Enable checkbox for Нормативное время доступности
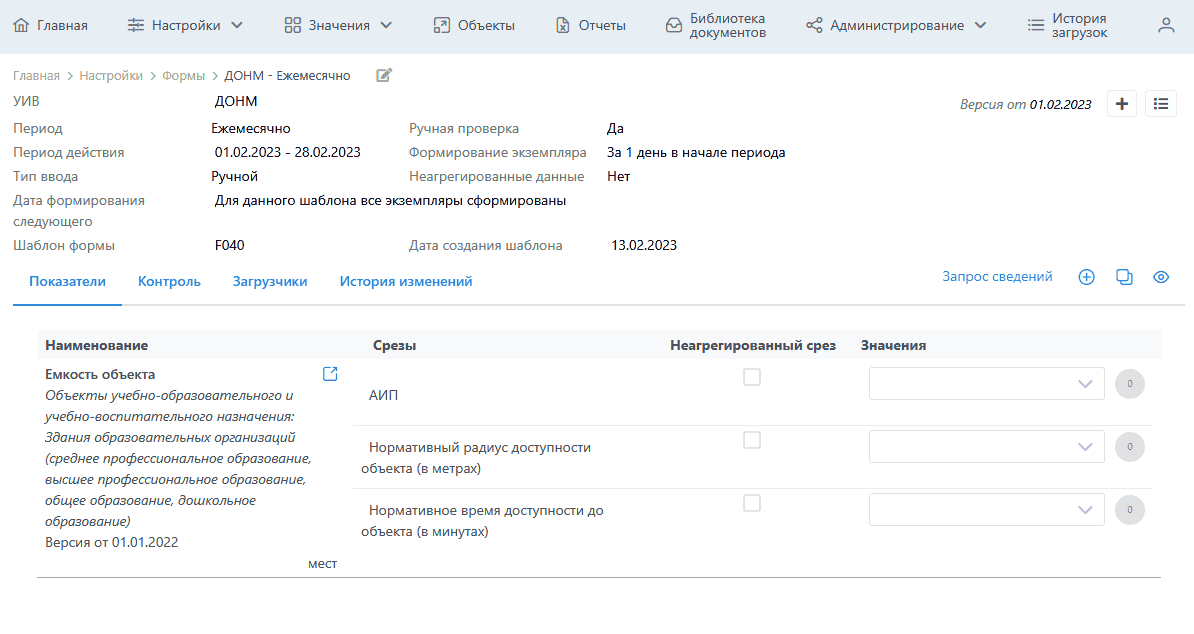The height and width of the screenshot is (634, 1194). point(752,503)
